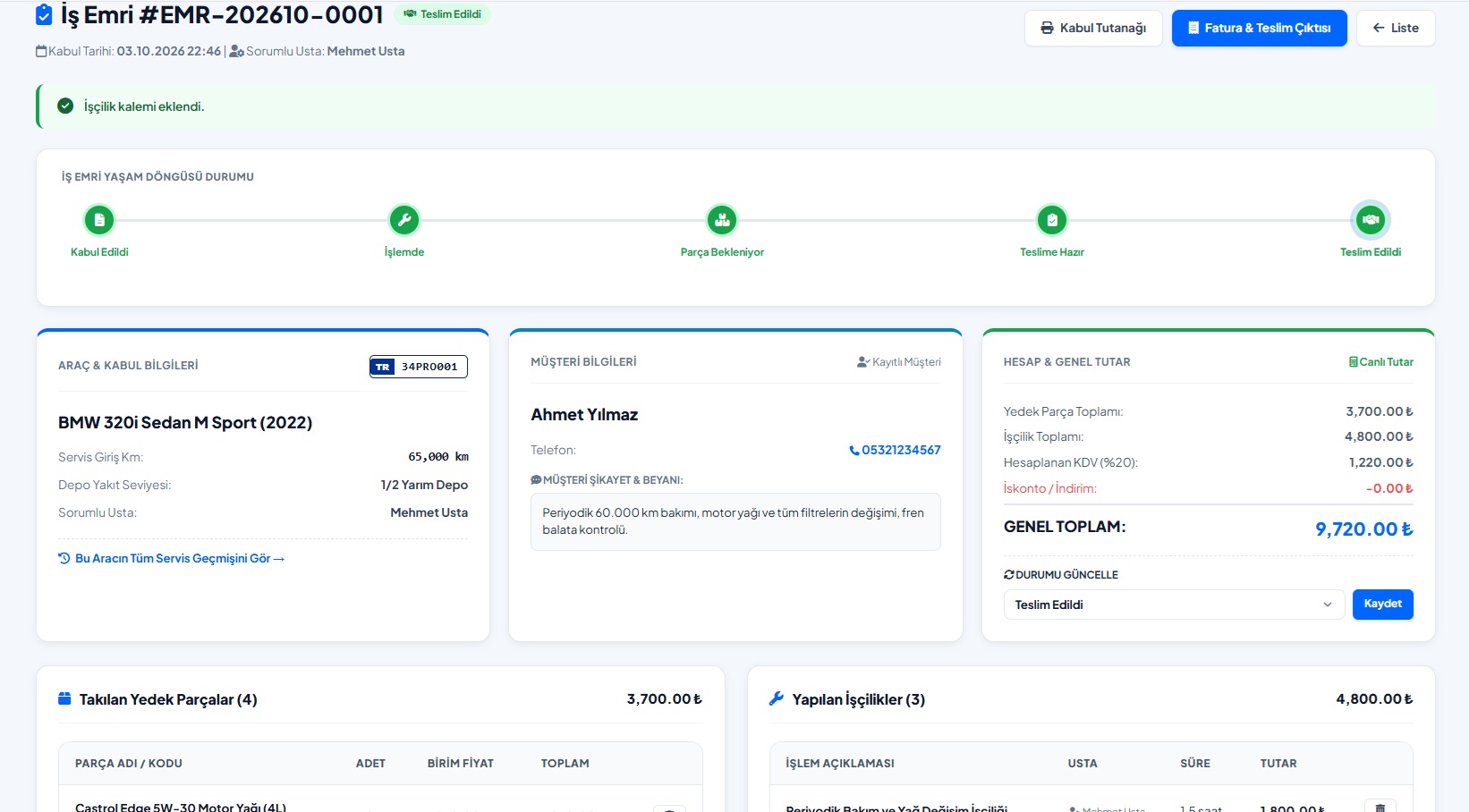The width and height of the screenshot is (1469, 812).
Task: Save status with Kaydet button
Action: point(1382,604)
